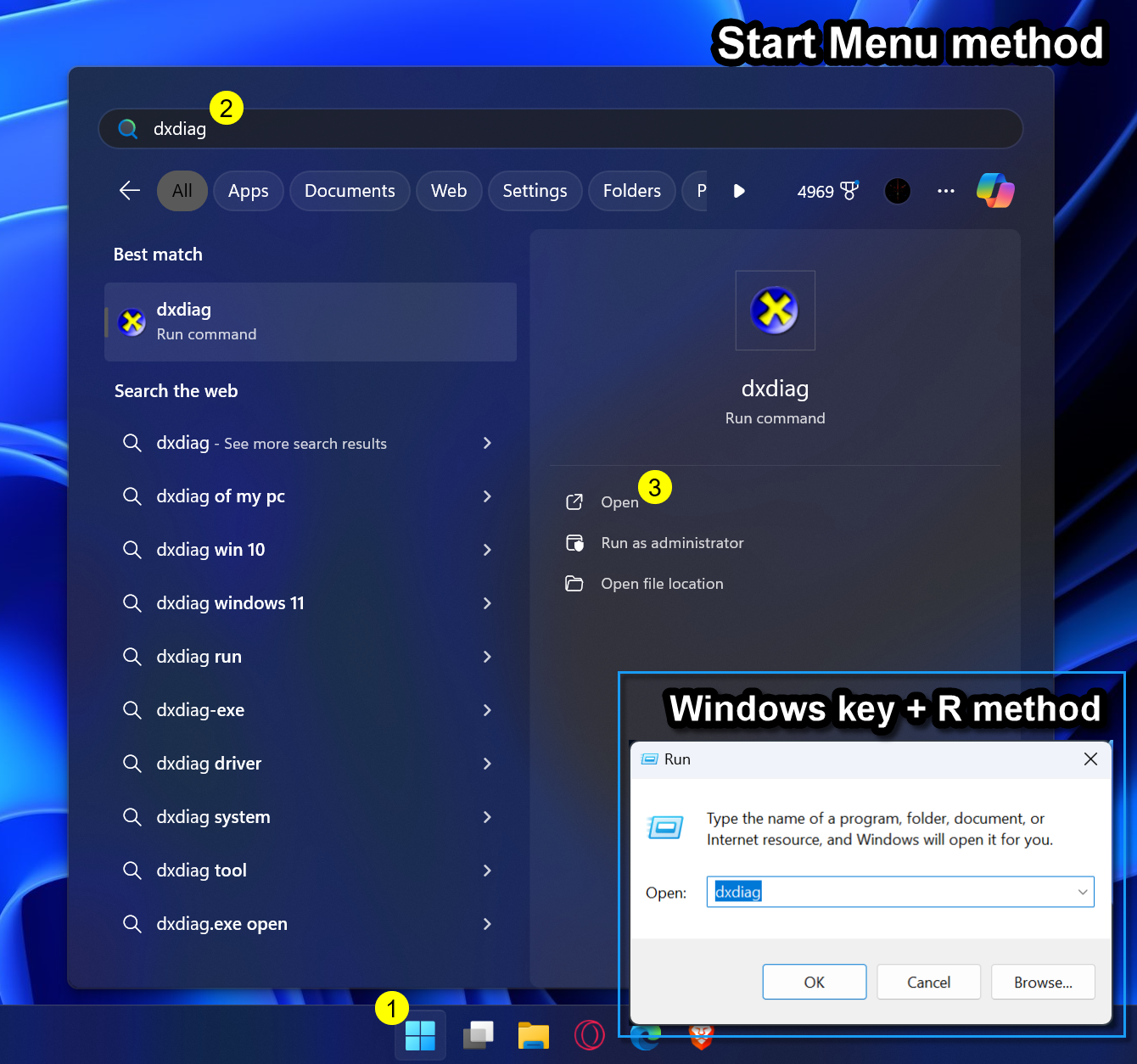Expand the 'dxdiag windows 11' suggestion chevron

pos(488,603)
